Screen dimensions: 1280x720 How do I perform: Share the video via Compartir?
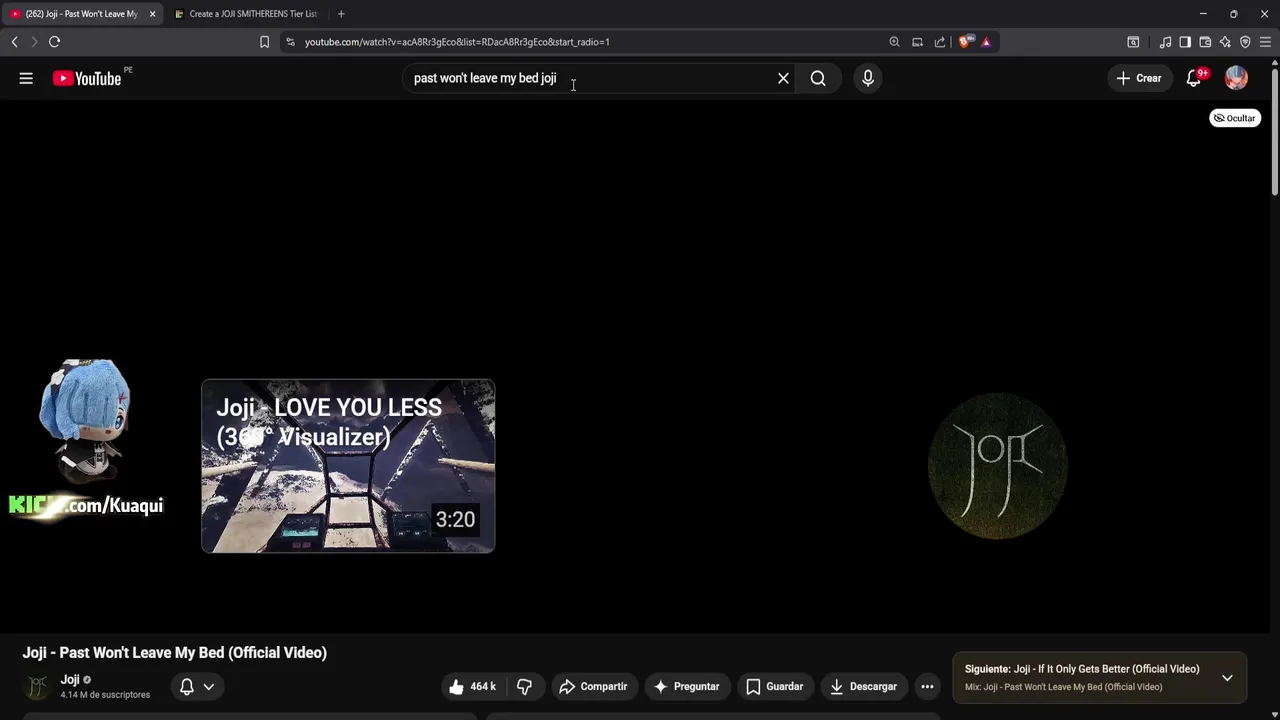594,686
